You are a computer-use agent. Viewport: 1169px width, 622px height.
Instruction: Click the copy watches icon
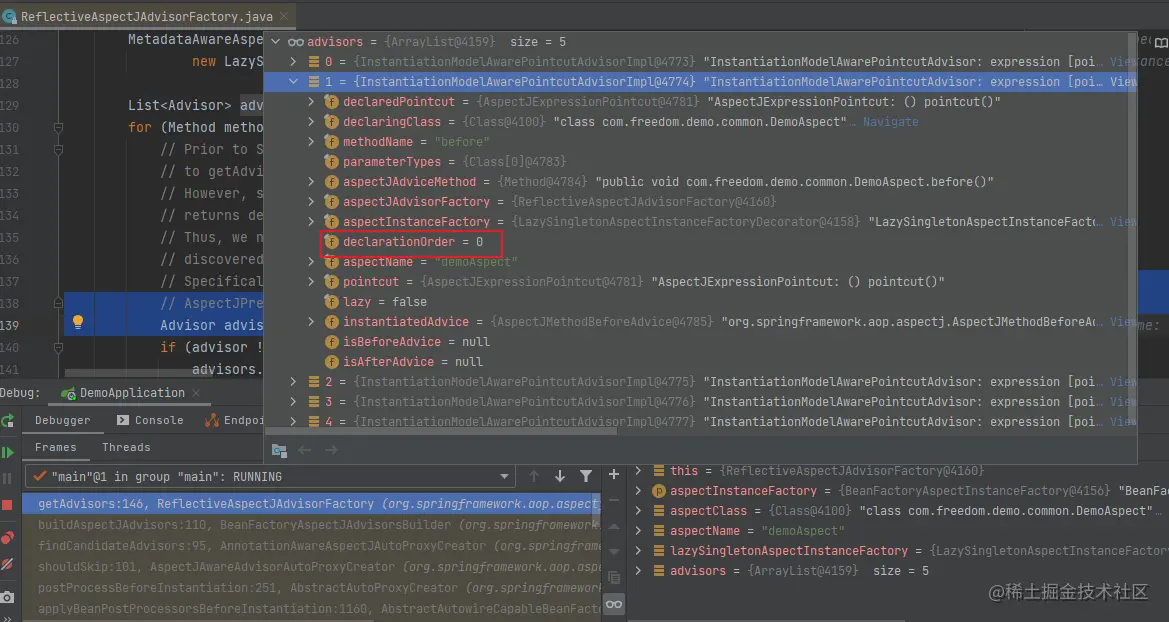[614, 578]
